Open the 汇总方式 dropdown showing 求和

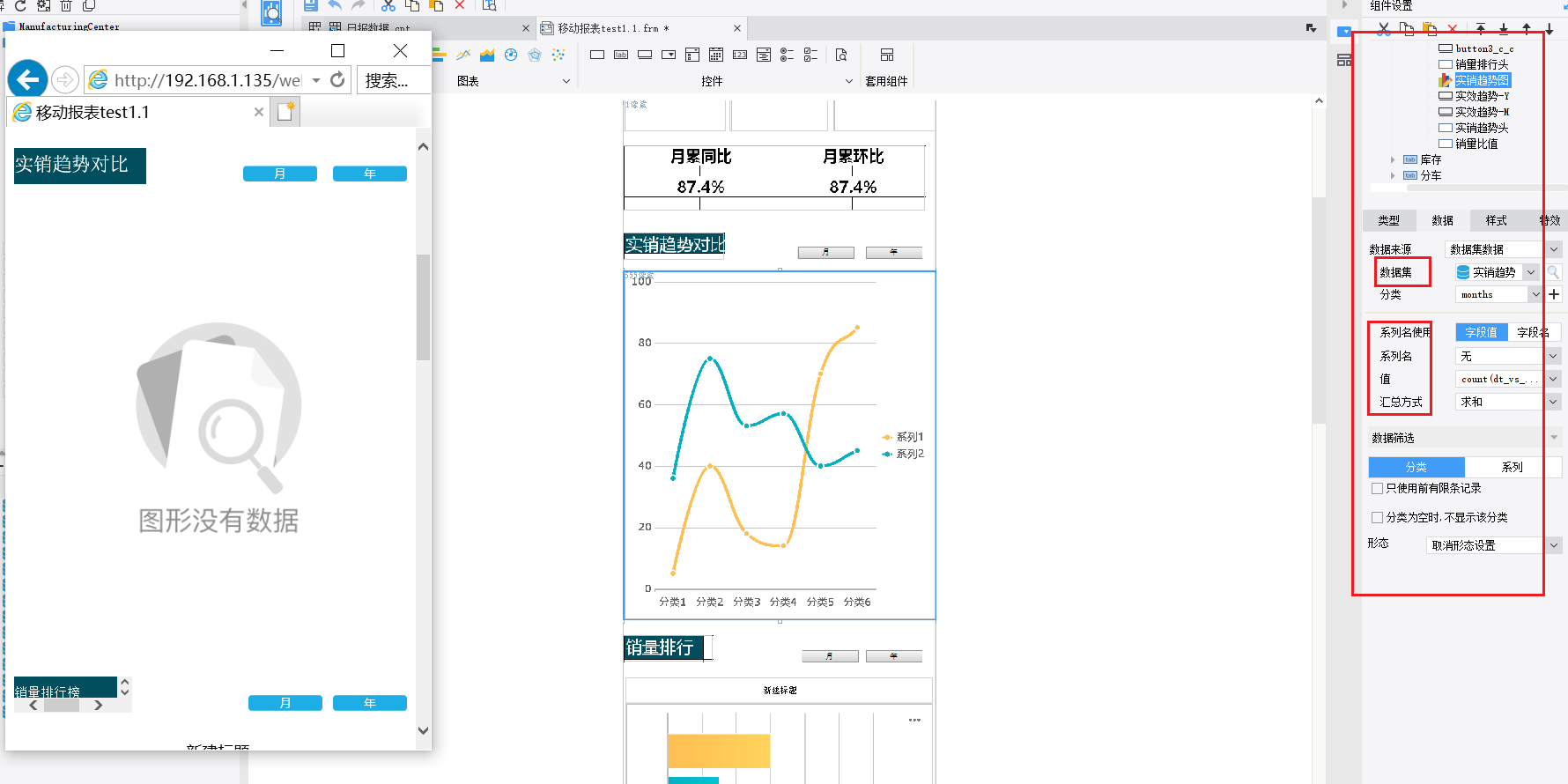[x=1507, y=402]
